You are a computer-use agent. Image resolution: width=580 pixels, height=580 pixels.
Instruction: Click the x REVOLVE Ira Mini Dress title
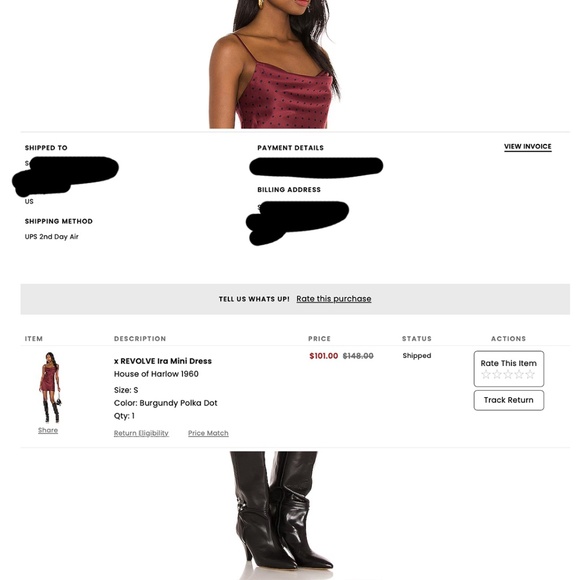pos(163,361)
